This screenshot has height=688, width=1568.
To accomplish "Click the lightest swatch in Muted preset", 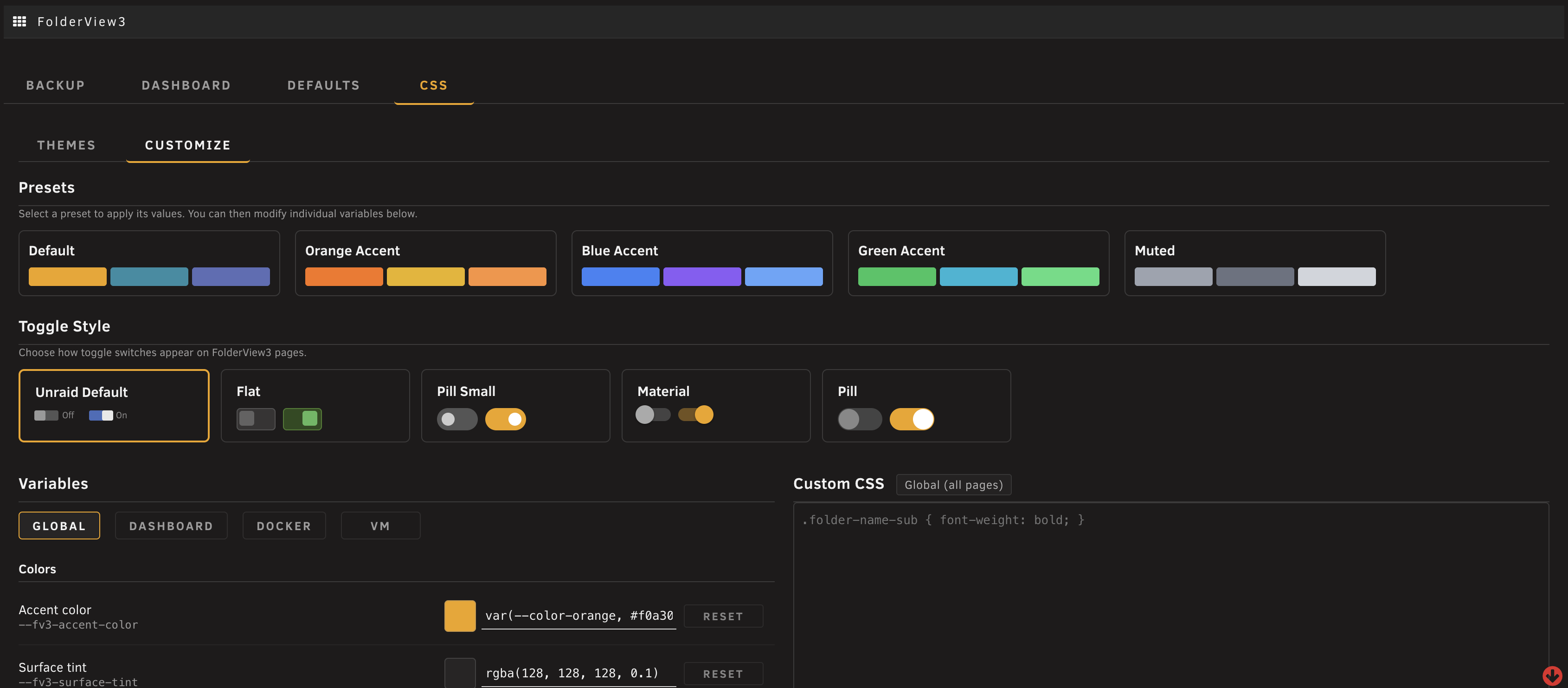I will [x=1336, y=276].
